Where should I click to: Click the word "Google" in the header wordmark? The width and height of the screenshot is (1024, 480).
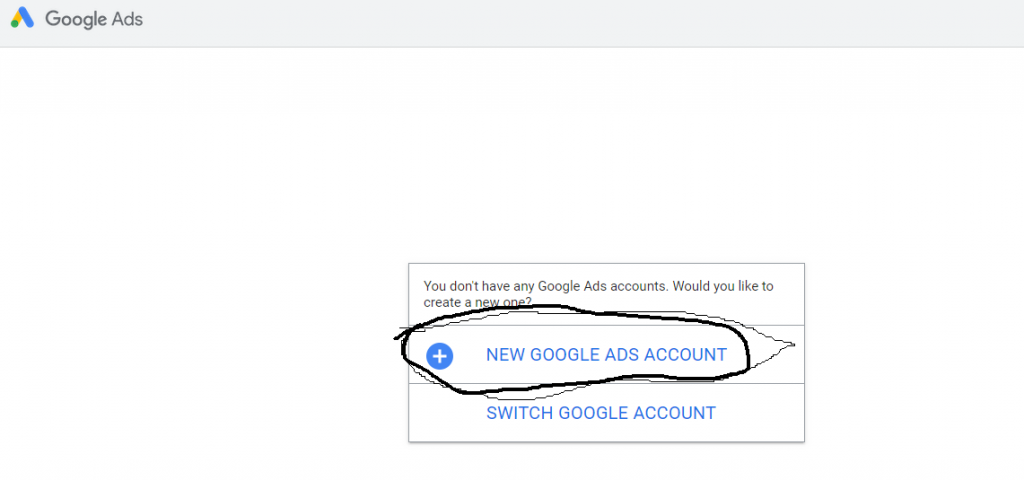(75, 19)
